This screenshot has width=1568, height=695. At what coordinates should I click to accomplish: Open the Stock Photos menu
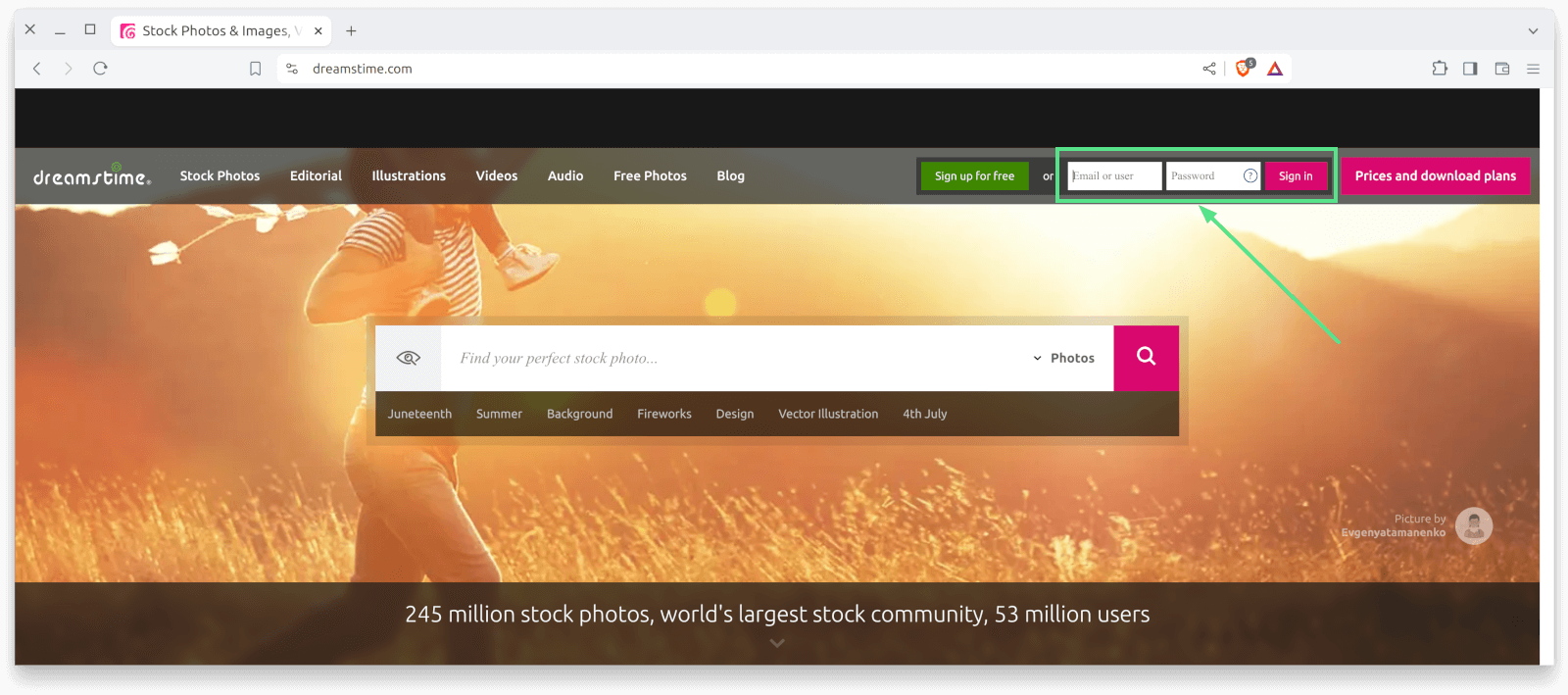pyautogui.click(x=220, y=175)
